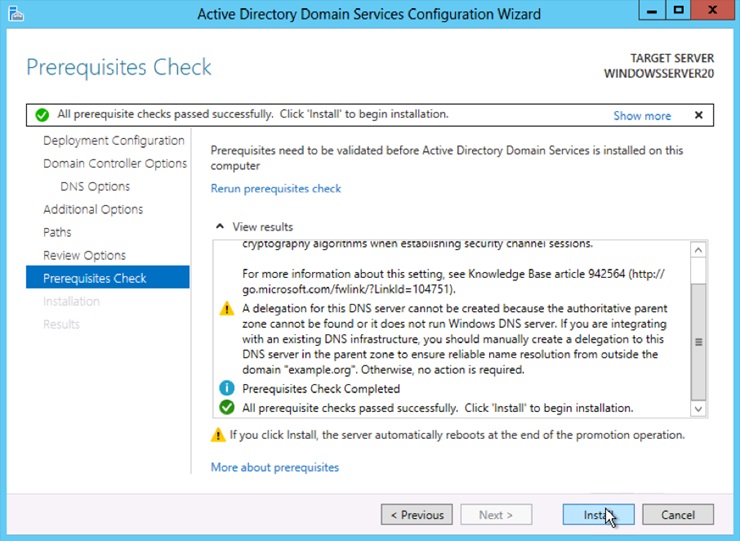Open More about prerequisites link
The image size is (740, 541).
275,467
